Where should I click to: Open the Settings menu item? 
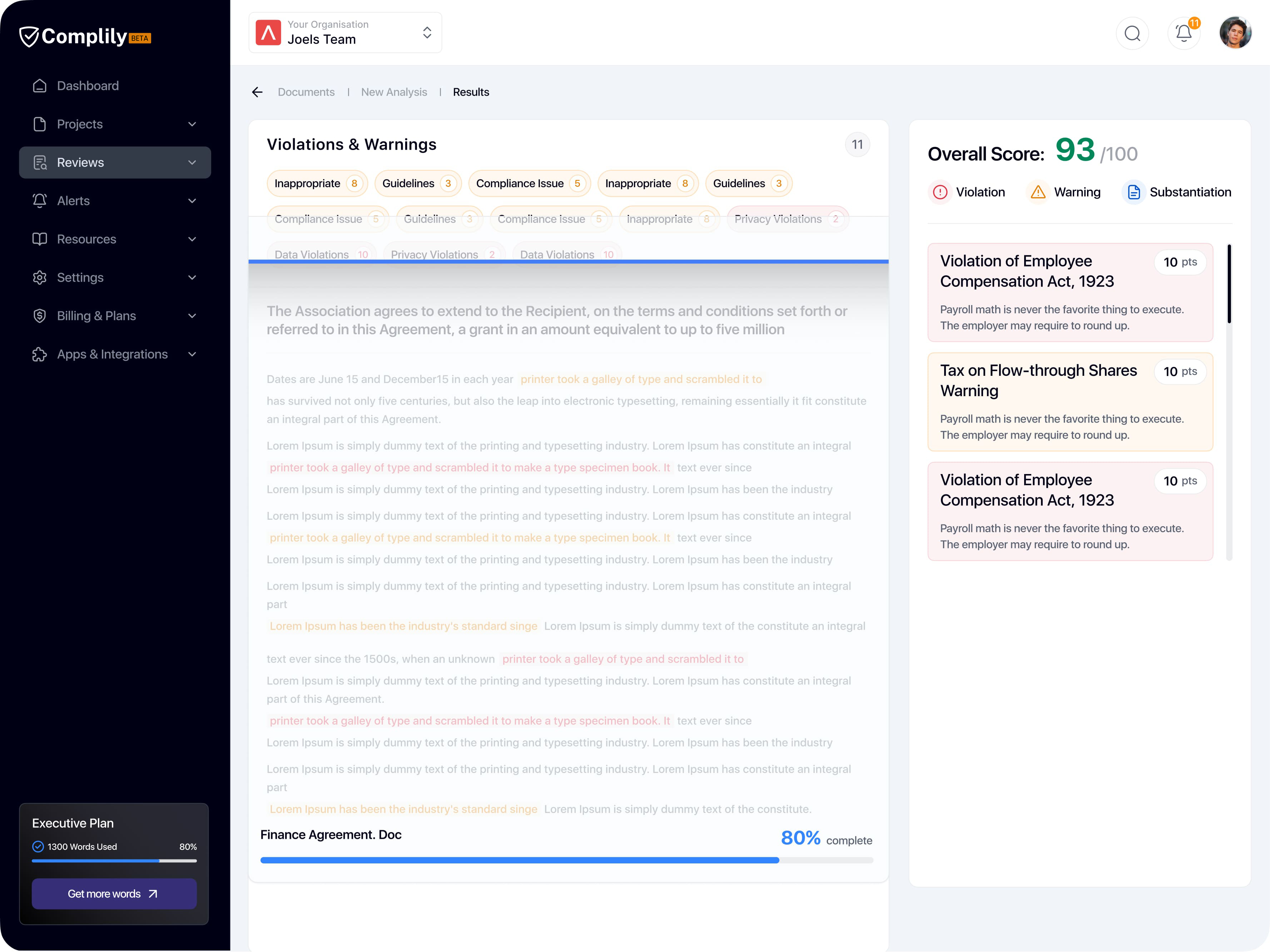(x=115, y=277)
